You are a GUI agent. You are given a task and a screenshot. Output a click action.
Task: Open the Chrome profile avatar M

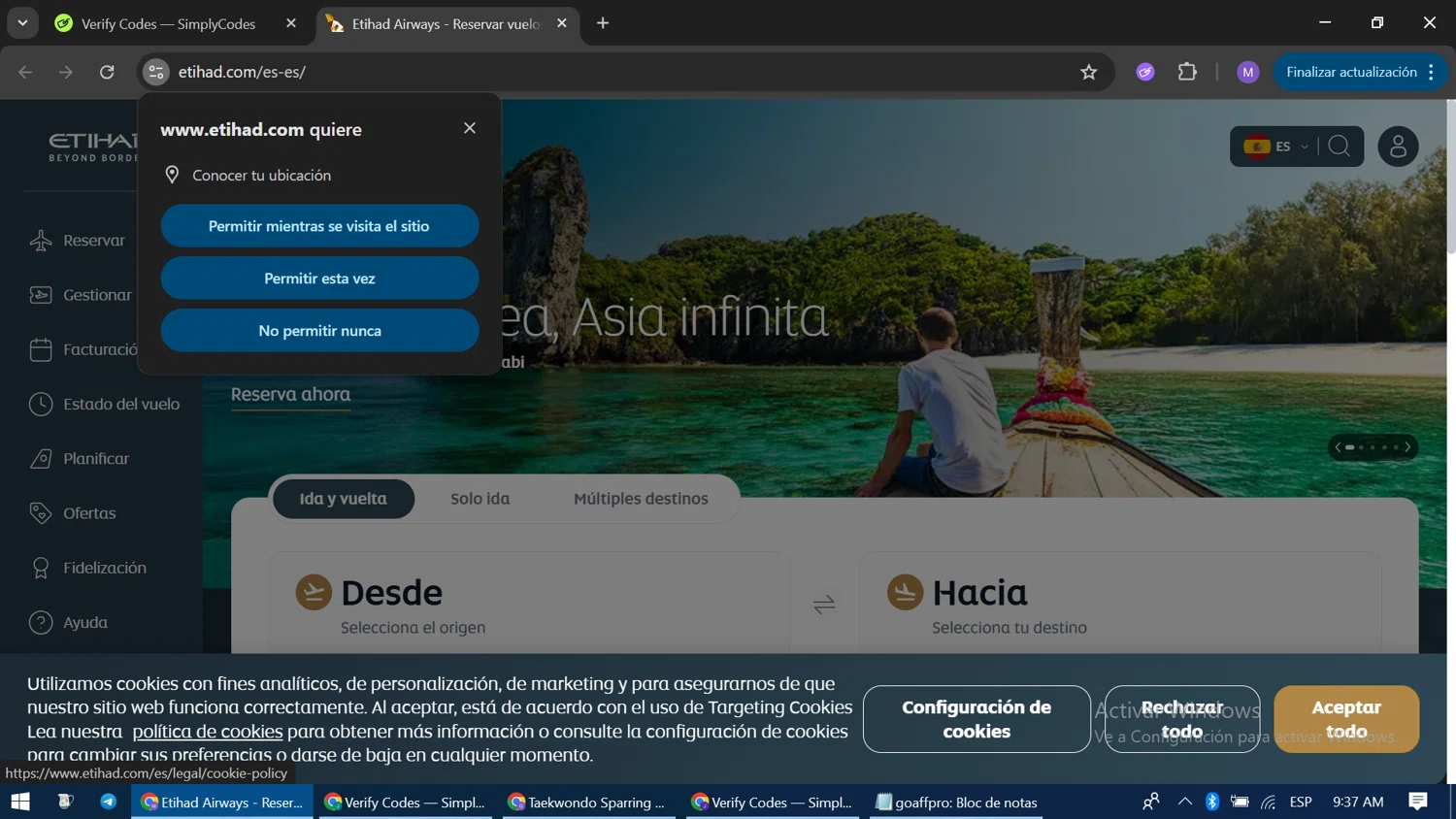(1248, 72)
